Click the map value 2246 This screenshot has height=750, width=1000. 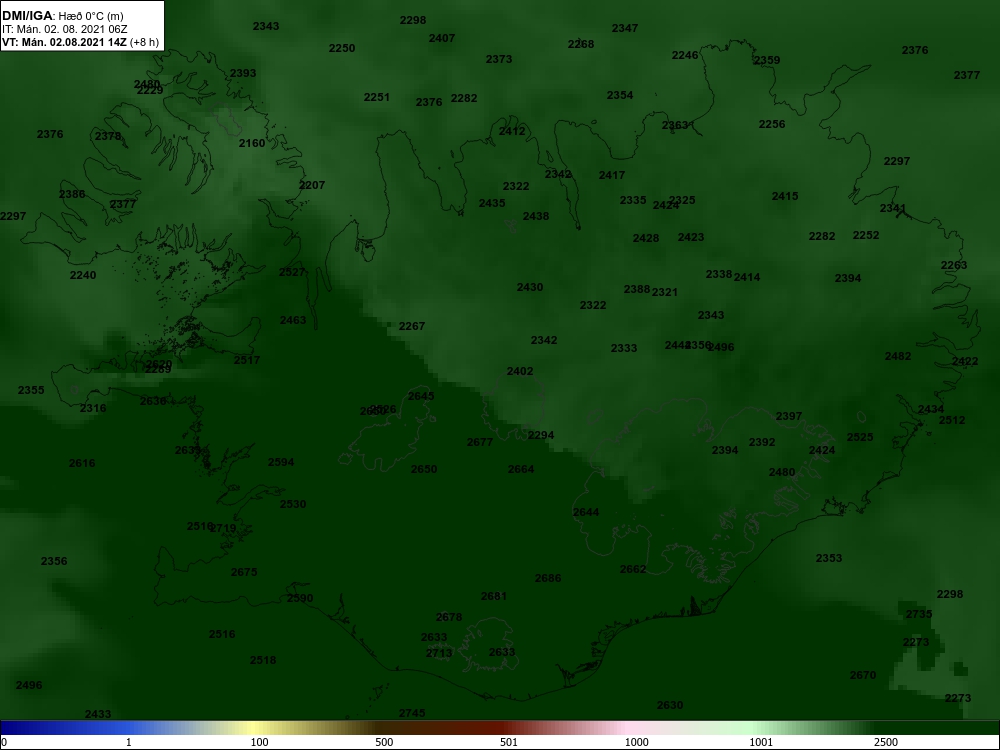coord(685,55)
